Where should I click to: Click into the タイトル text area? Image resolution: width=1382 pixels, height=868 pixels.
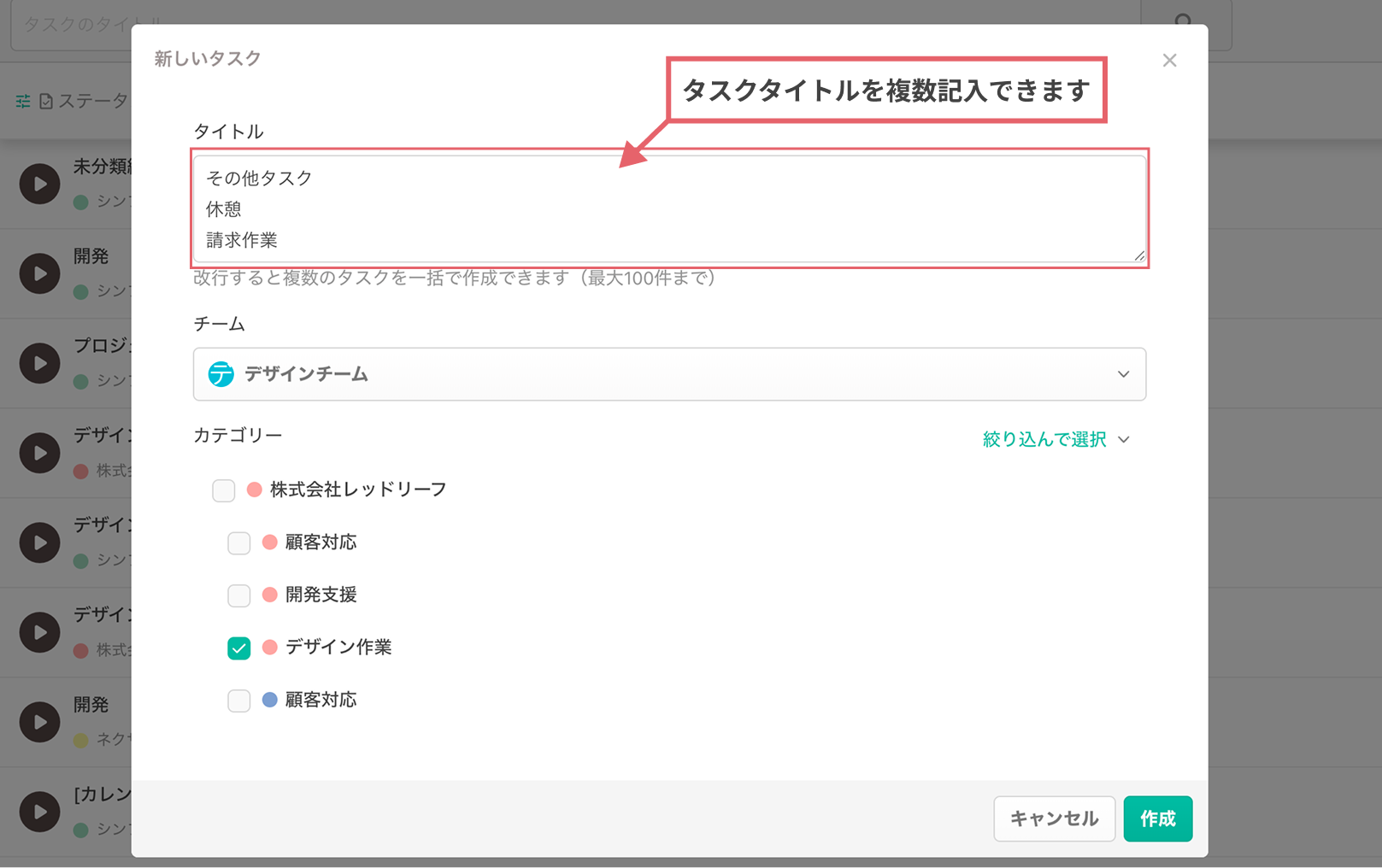click(x=669, y=208)
